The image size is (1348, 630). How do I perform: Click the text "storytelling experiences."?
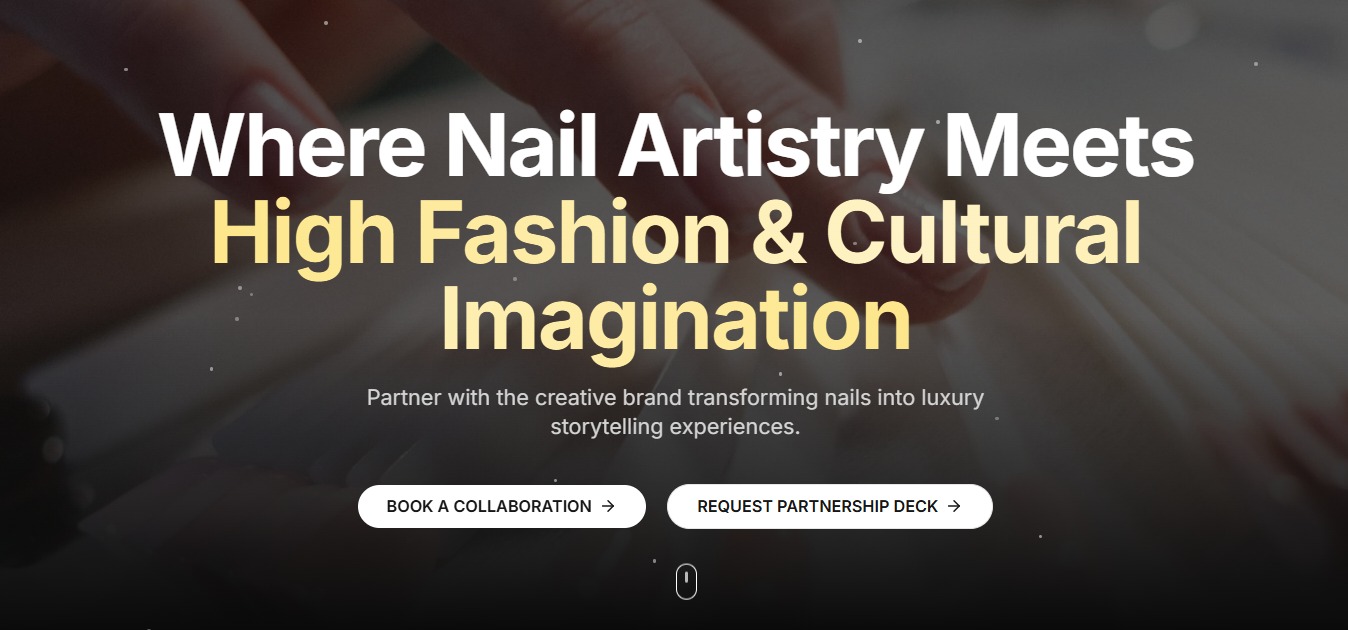[x=675, y=427]
